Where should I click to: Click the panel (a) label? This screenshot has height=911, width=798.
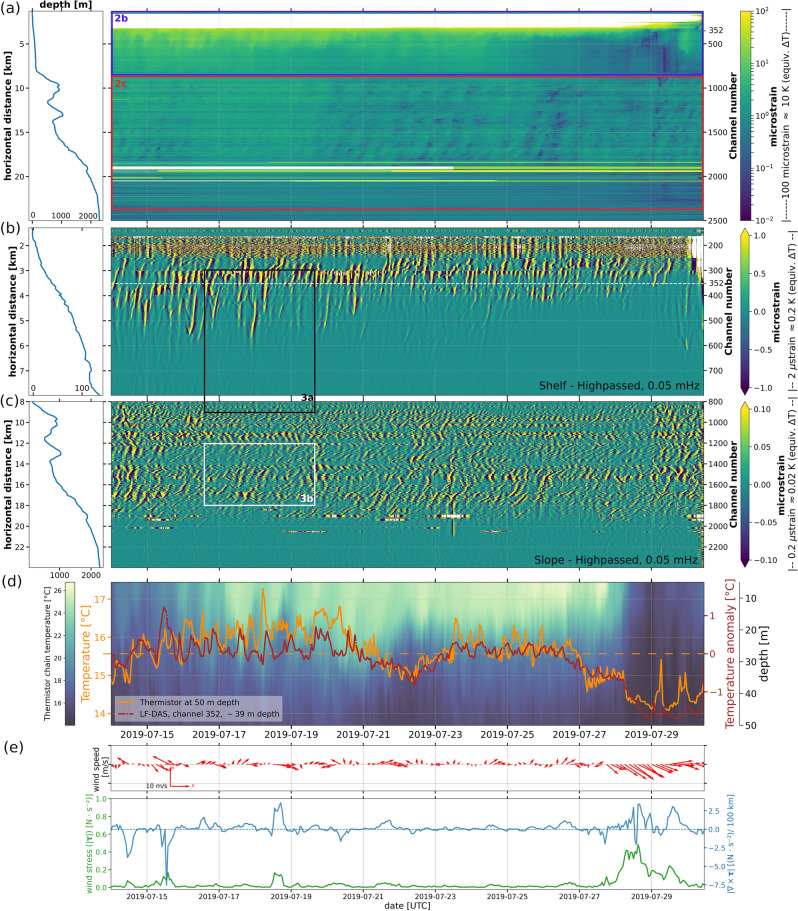click(10, 8)
